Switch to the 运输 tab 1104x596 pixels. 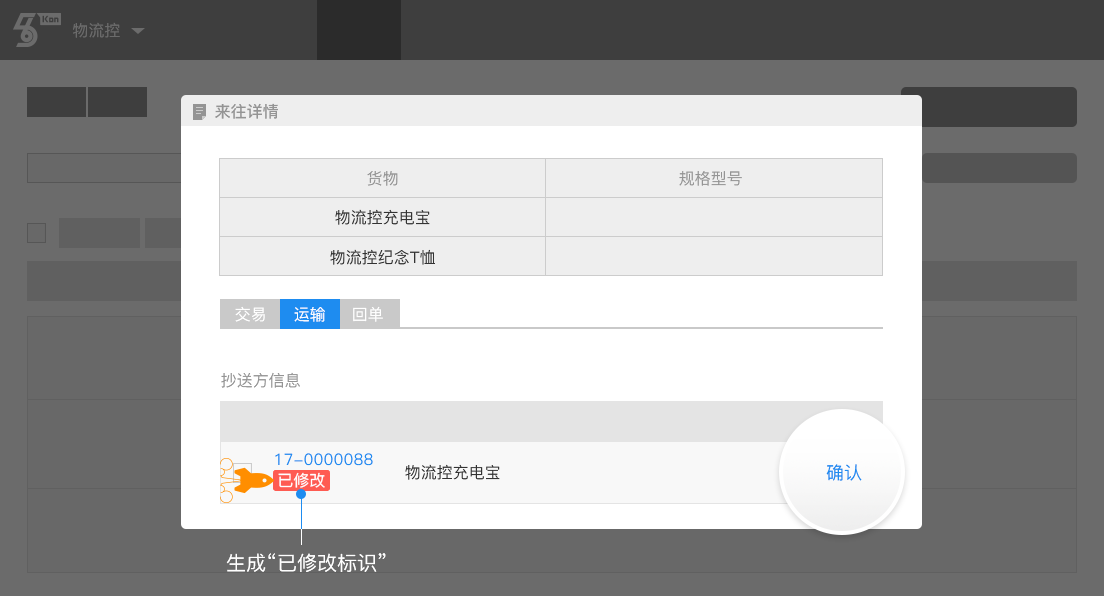310,314
